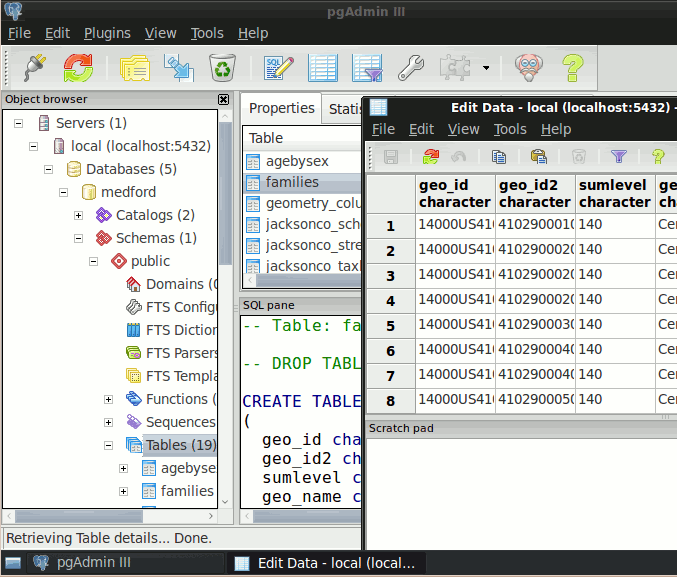Drop the object using recycle bin icon
The image size is (677, 577).
pos(222,68)
